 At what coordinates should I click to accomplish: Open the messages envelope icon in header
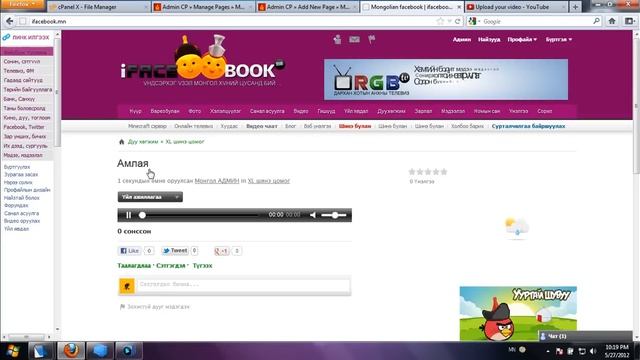tap(354, 40)
